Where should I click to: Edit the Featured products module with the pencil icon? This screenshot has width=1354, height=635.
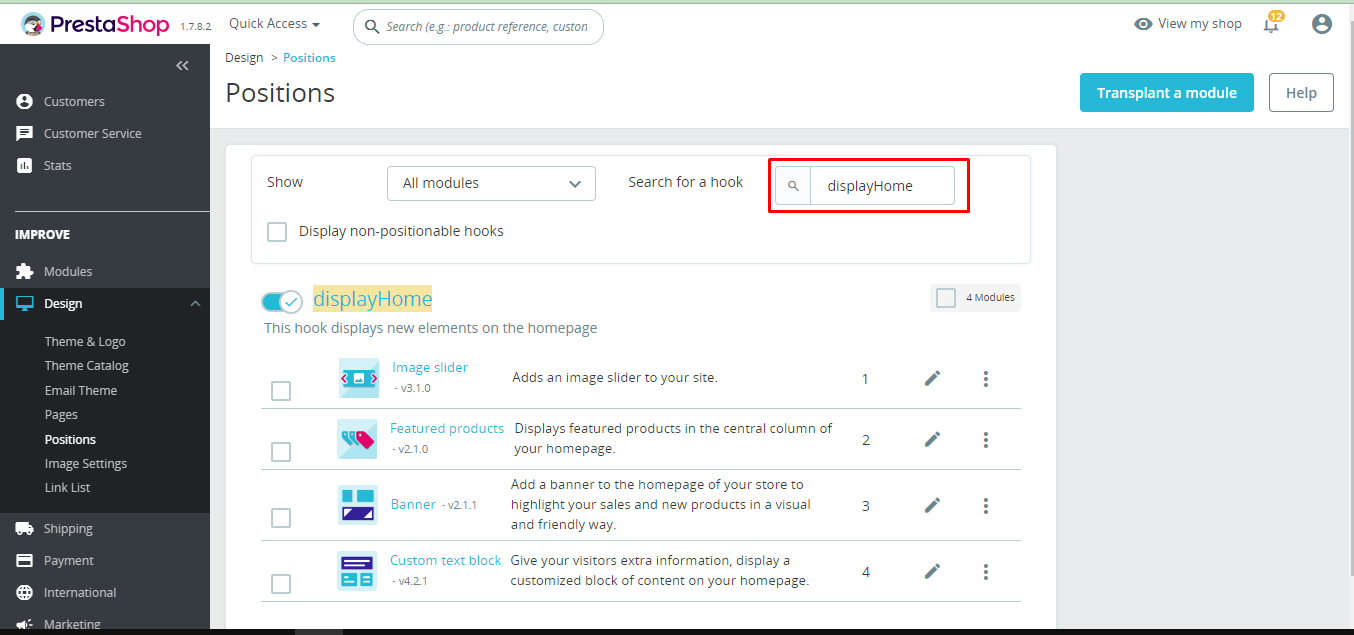932,439
